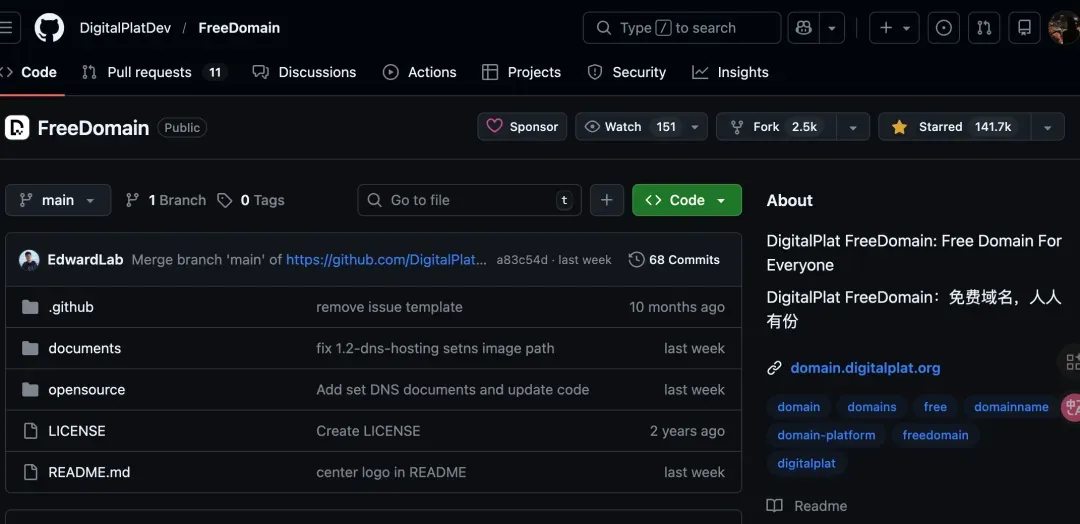1080x524 pixels.
Task: Open the LICENSE file
Action: click(77, 431)
